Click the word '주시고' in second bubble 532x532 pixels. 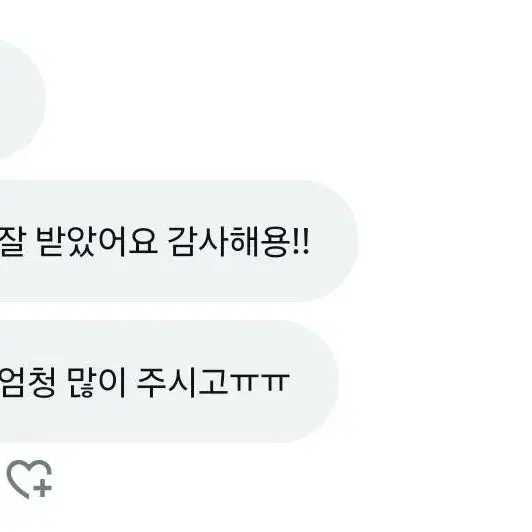pyautogui.click(x=182, y=382)
